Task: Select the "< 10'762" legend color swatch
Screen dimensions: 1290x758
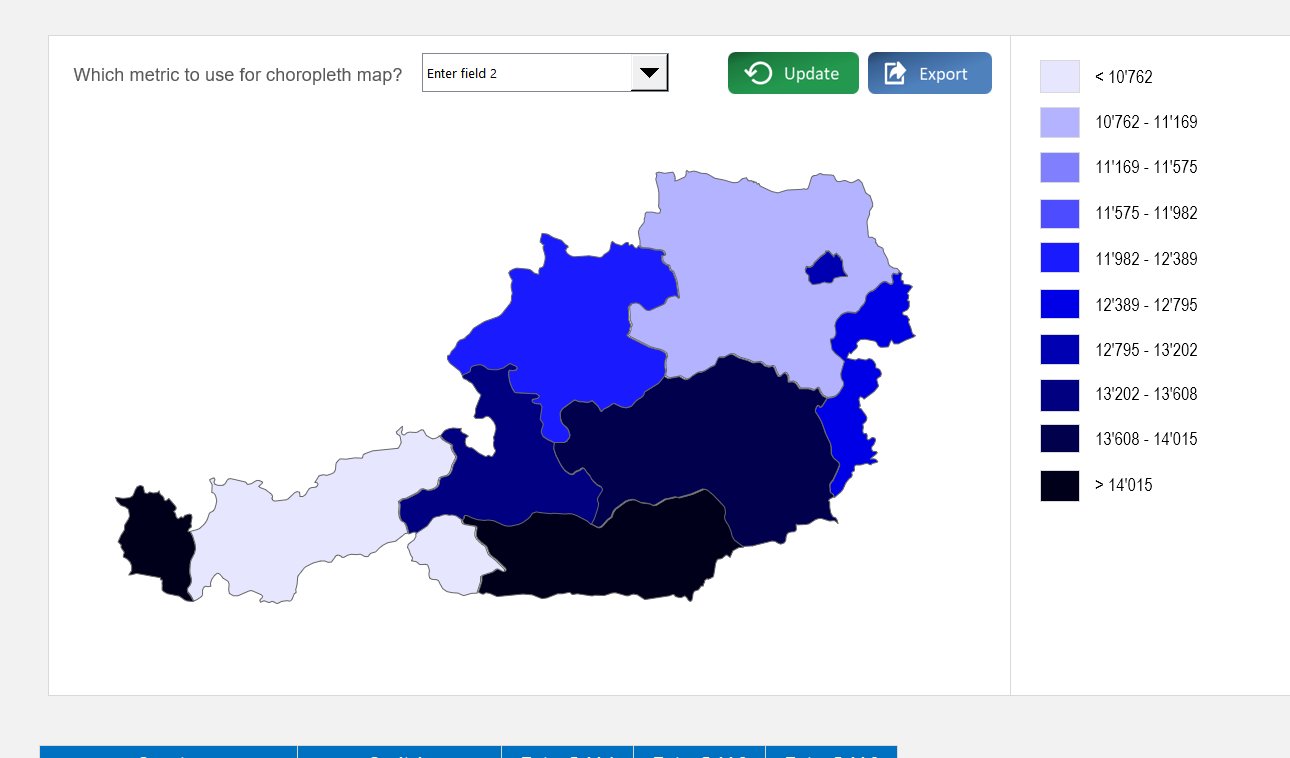Action: [1059, 76]
